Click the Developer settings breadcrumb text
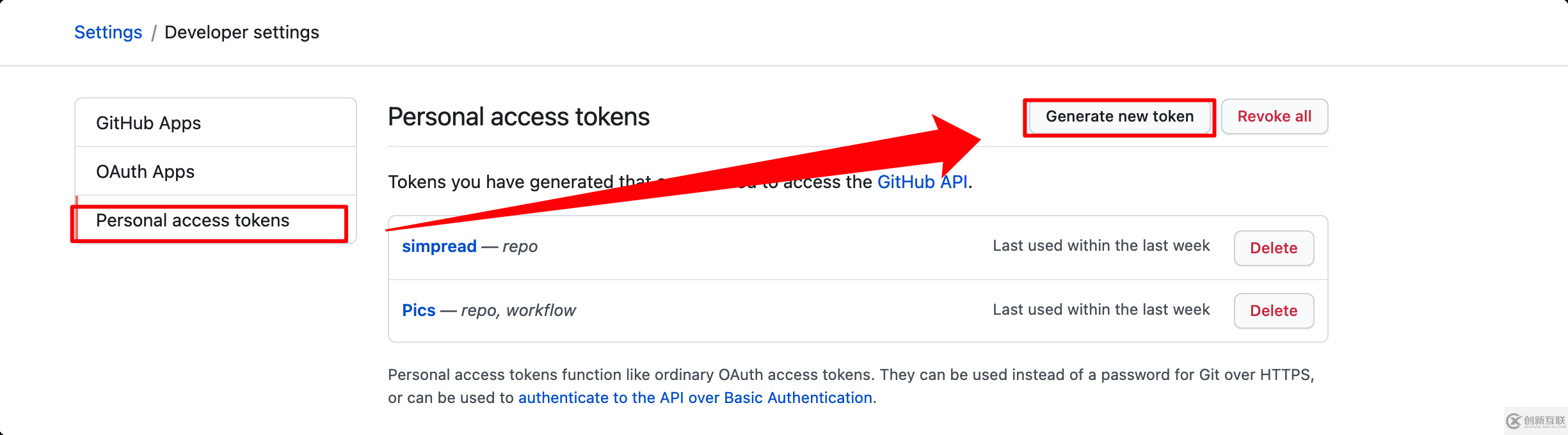The height and width of the screenshot is (435, 1568). click(x=242, y=32)
